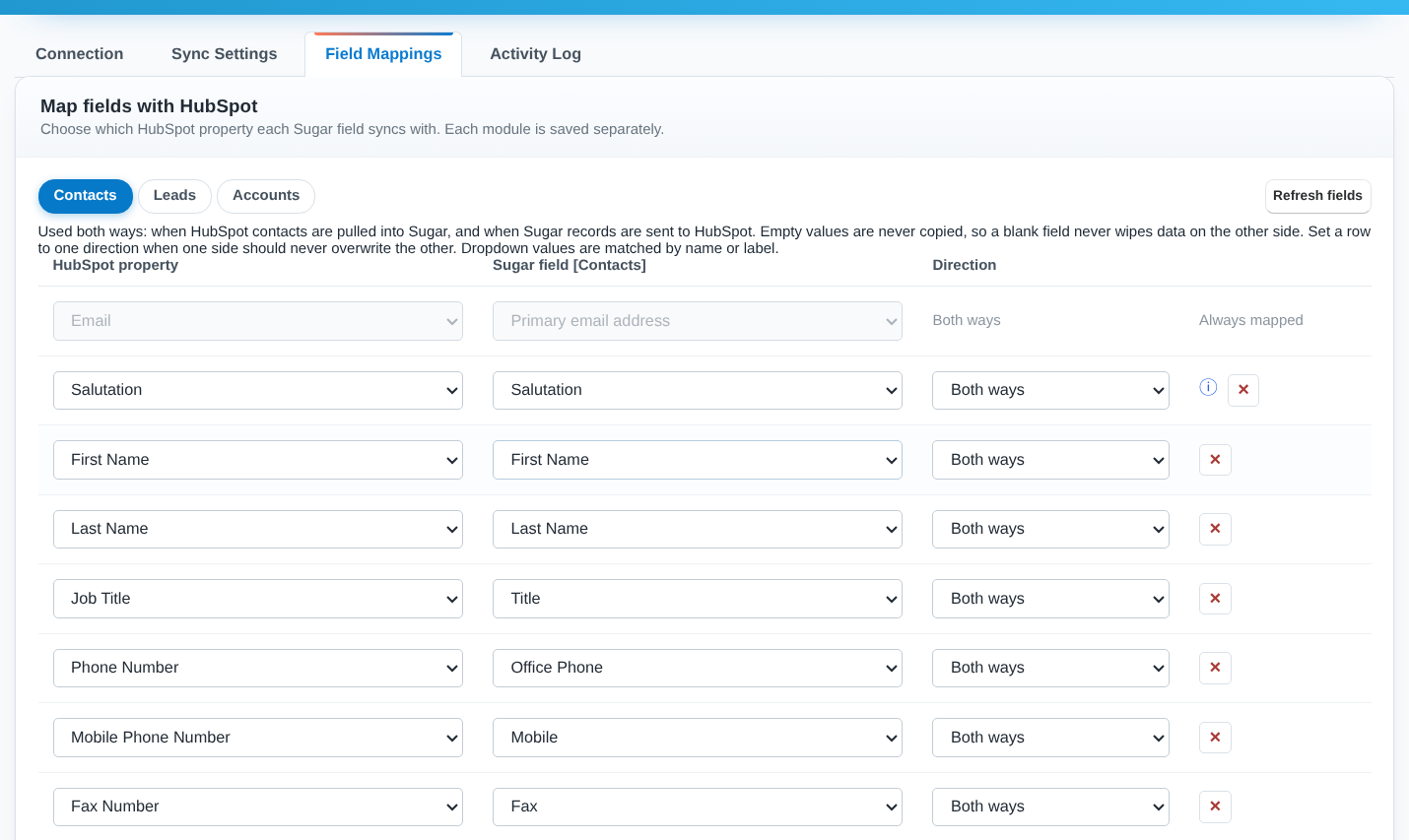Viewport: 1409px width, 840px height.
Task: Change the sync direction for the First Name row
Action: 1050,460
